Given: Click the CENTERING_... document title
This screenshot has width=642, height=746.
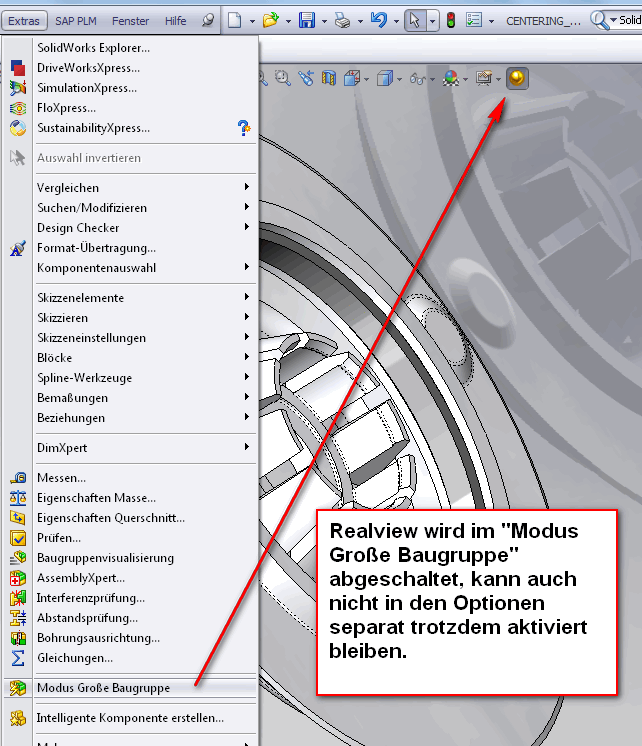Looking at the screenshot, I should pyautogui.click(x=543, y=21).
